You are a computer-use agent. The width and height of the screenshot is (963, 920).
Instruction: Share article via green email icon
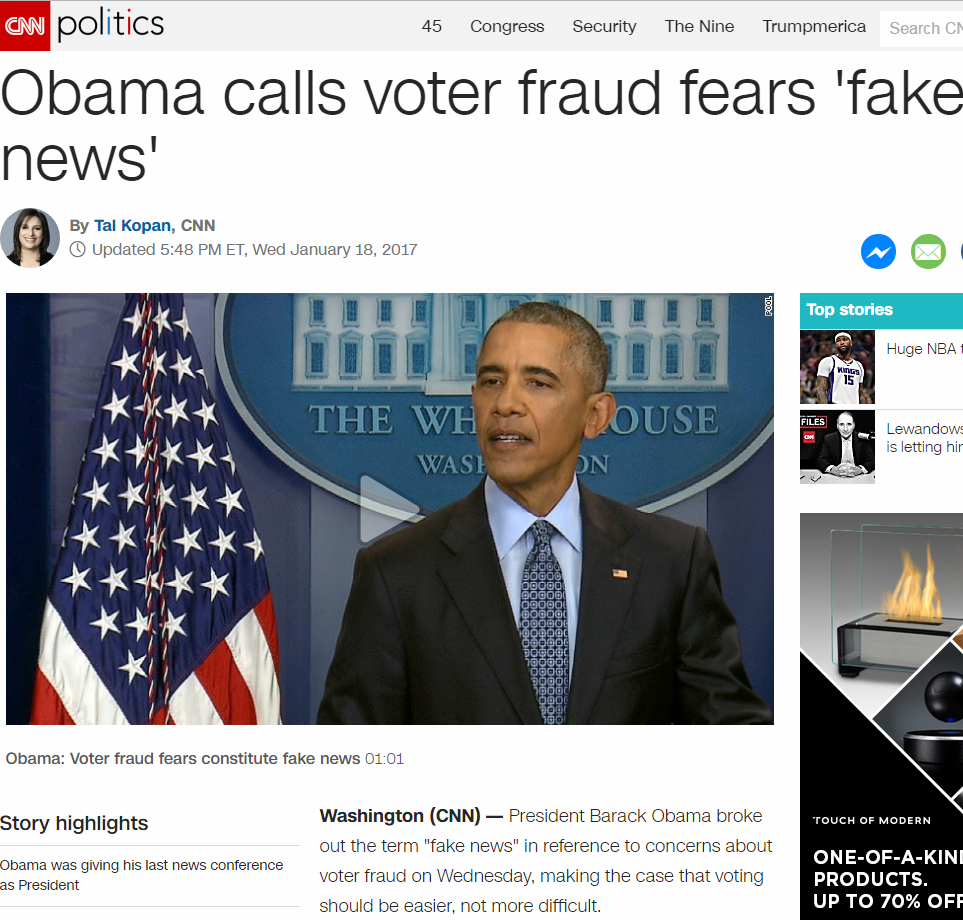pos(928,252)
